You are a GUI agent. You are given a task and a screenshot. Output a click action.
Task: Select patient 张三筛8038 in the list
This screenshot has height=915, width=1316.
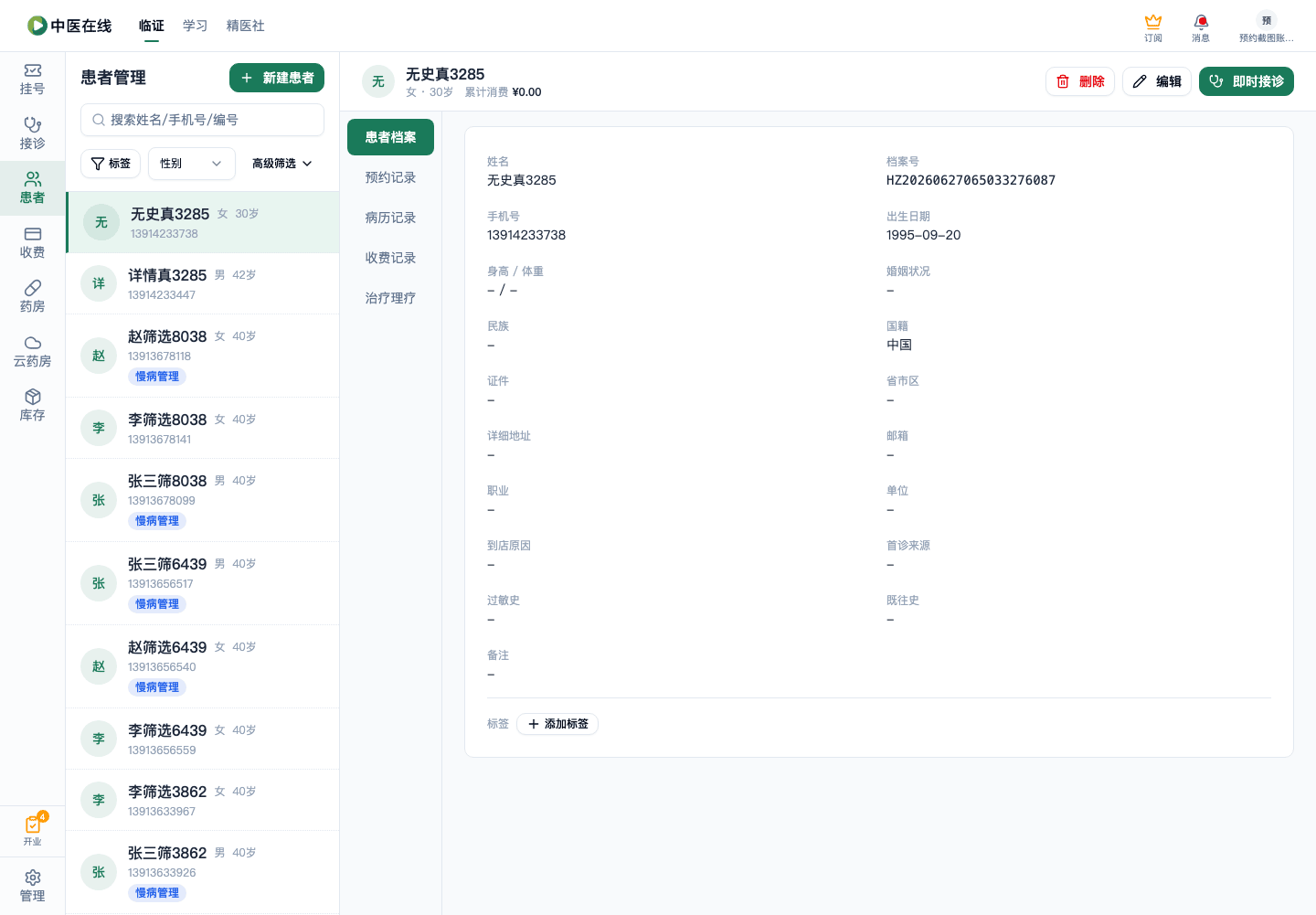coord(203,500)
